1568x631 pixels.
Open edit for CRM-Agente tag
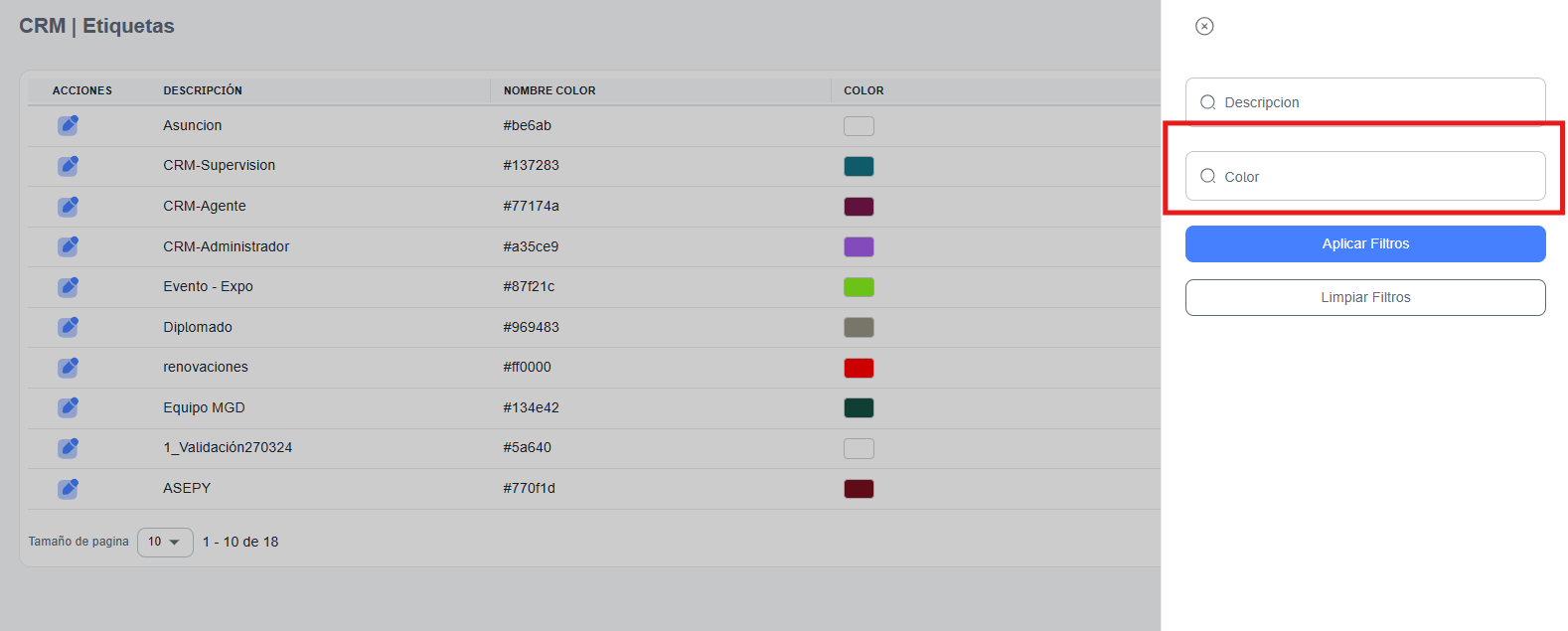point(68,207)
